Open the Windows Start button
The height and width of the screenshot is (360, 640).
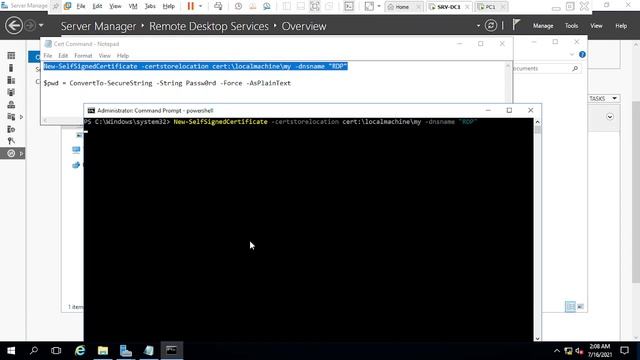11,350
